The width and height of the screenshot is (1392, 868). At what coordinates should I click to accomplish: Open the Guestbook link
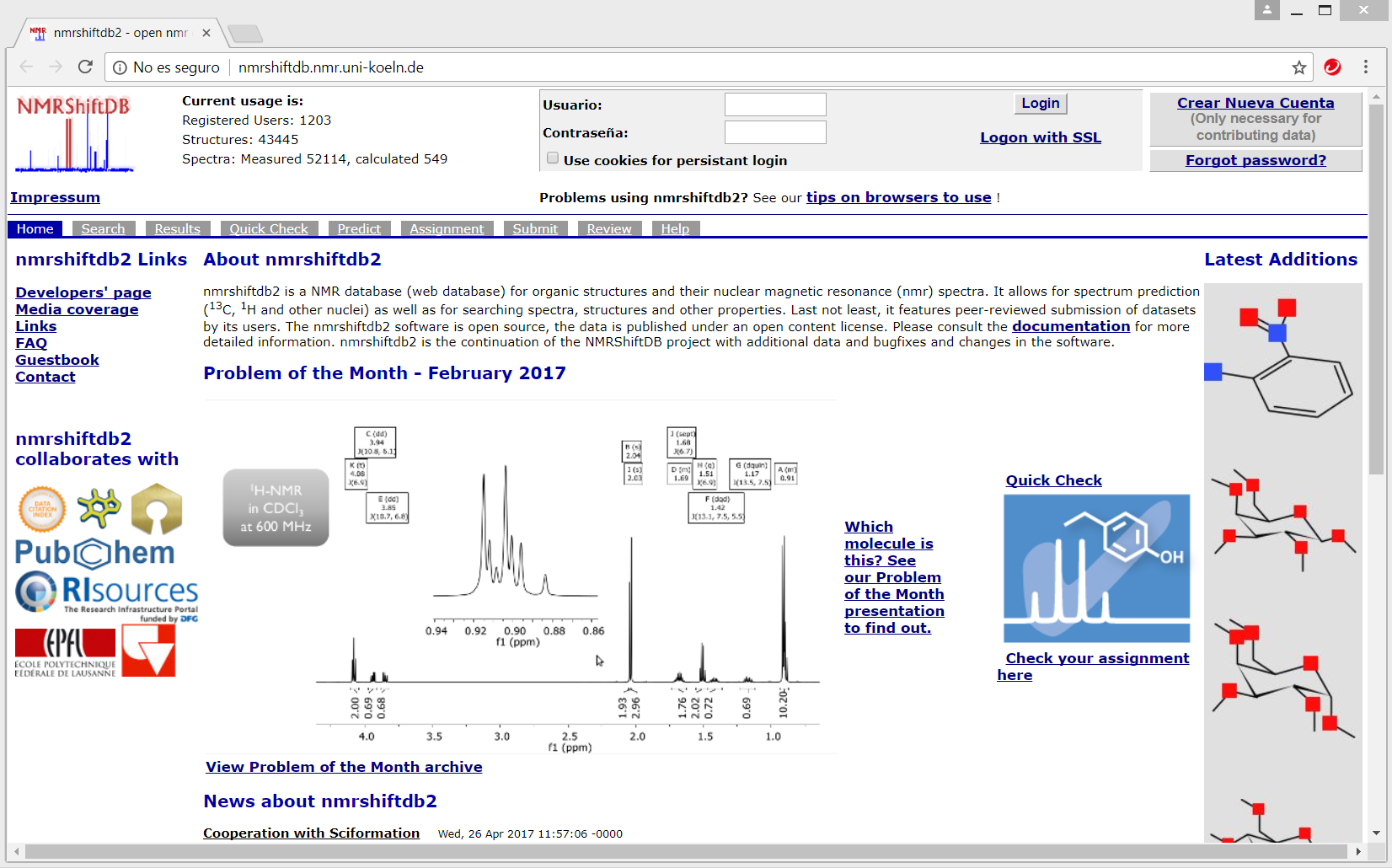tap(57, 360)
